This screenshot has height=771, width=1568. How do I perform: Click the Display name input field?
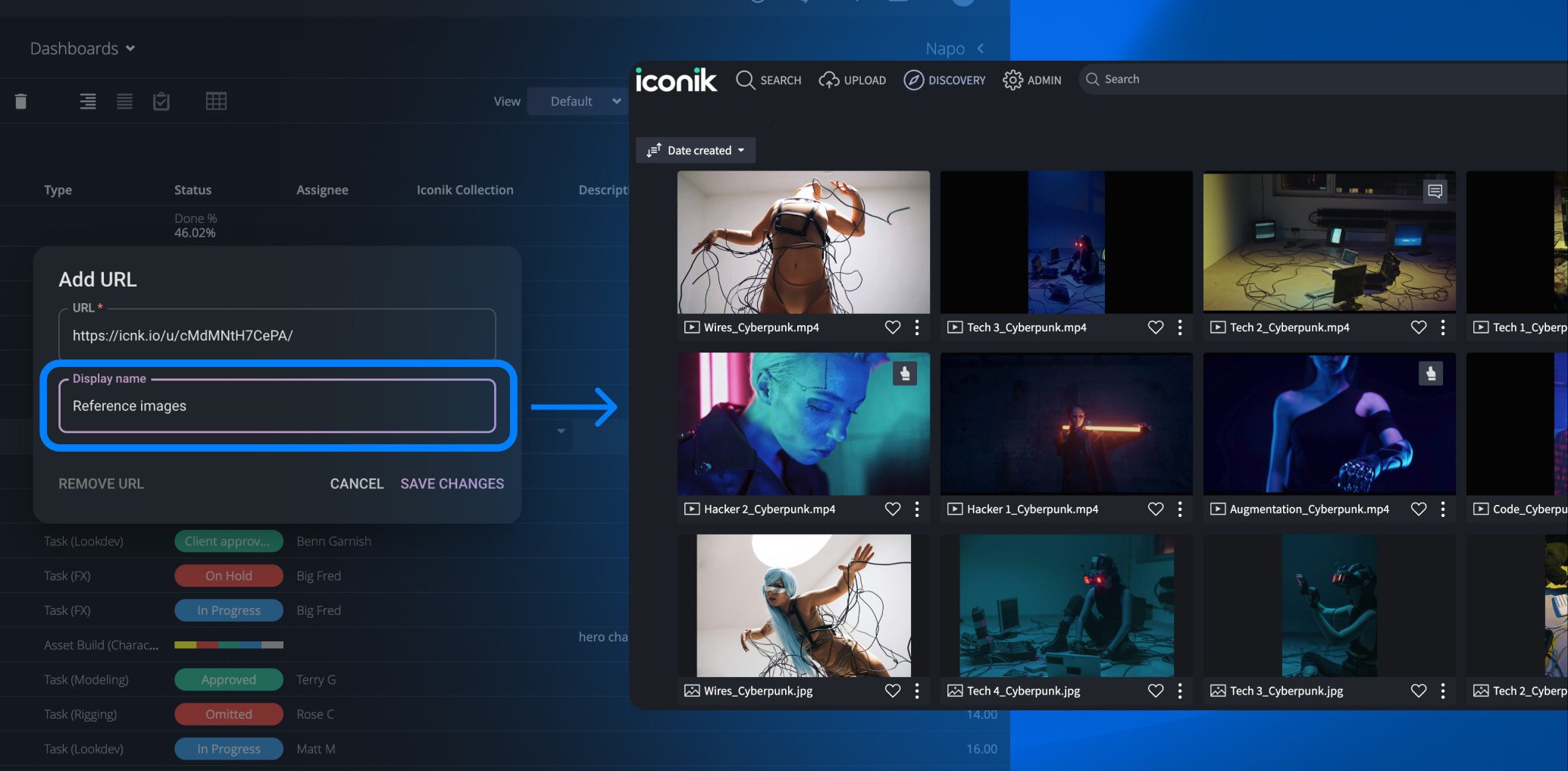coord(277,406)
